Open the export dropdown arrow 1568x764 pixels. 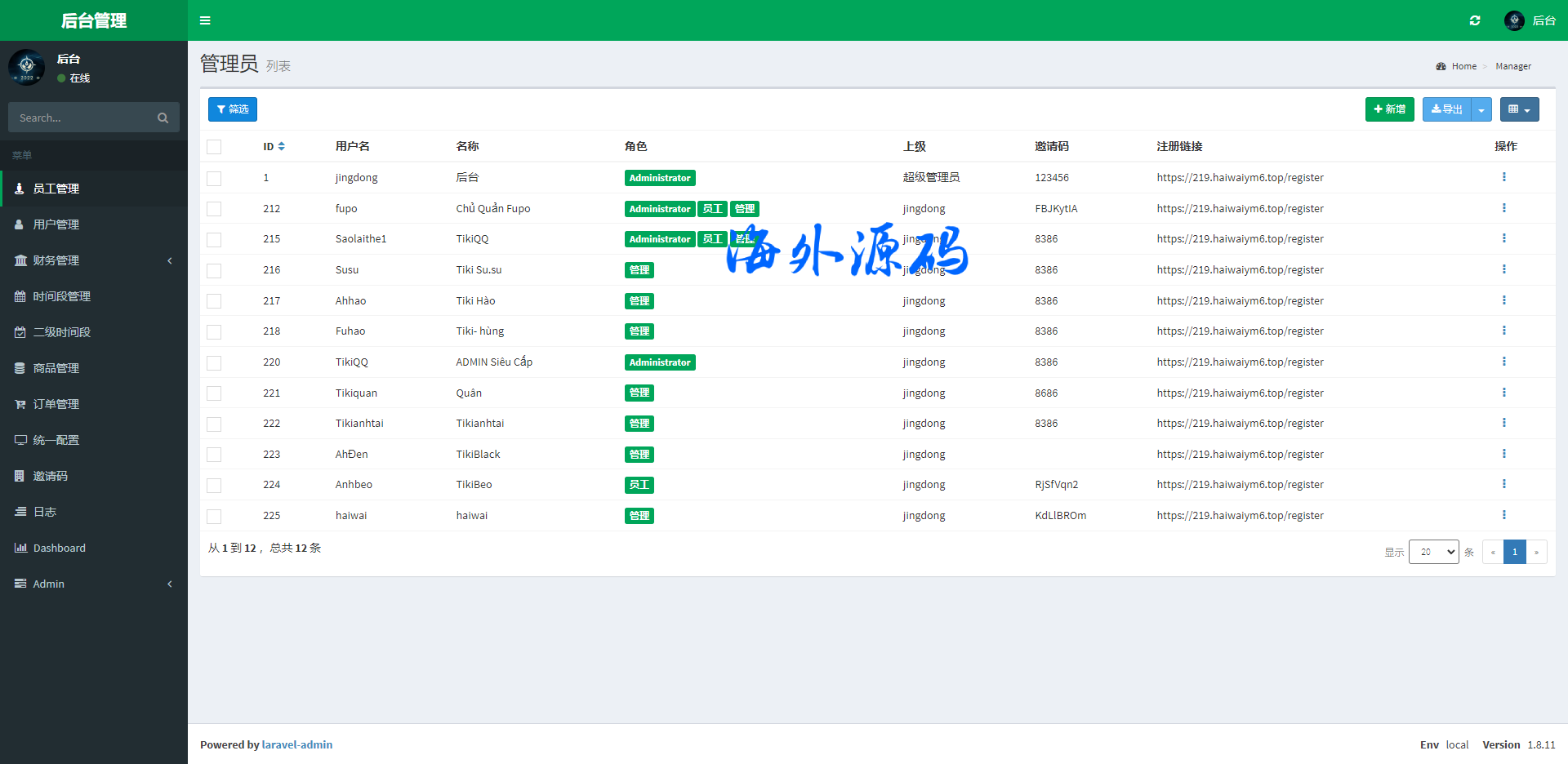[1481, 109]
